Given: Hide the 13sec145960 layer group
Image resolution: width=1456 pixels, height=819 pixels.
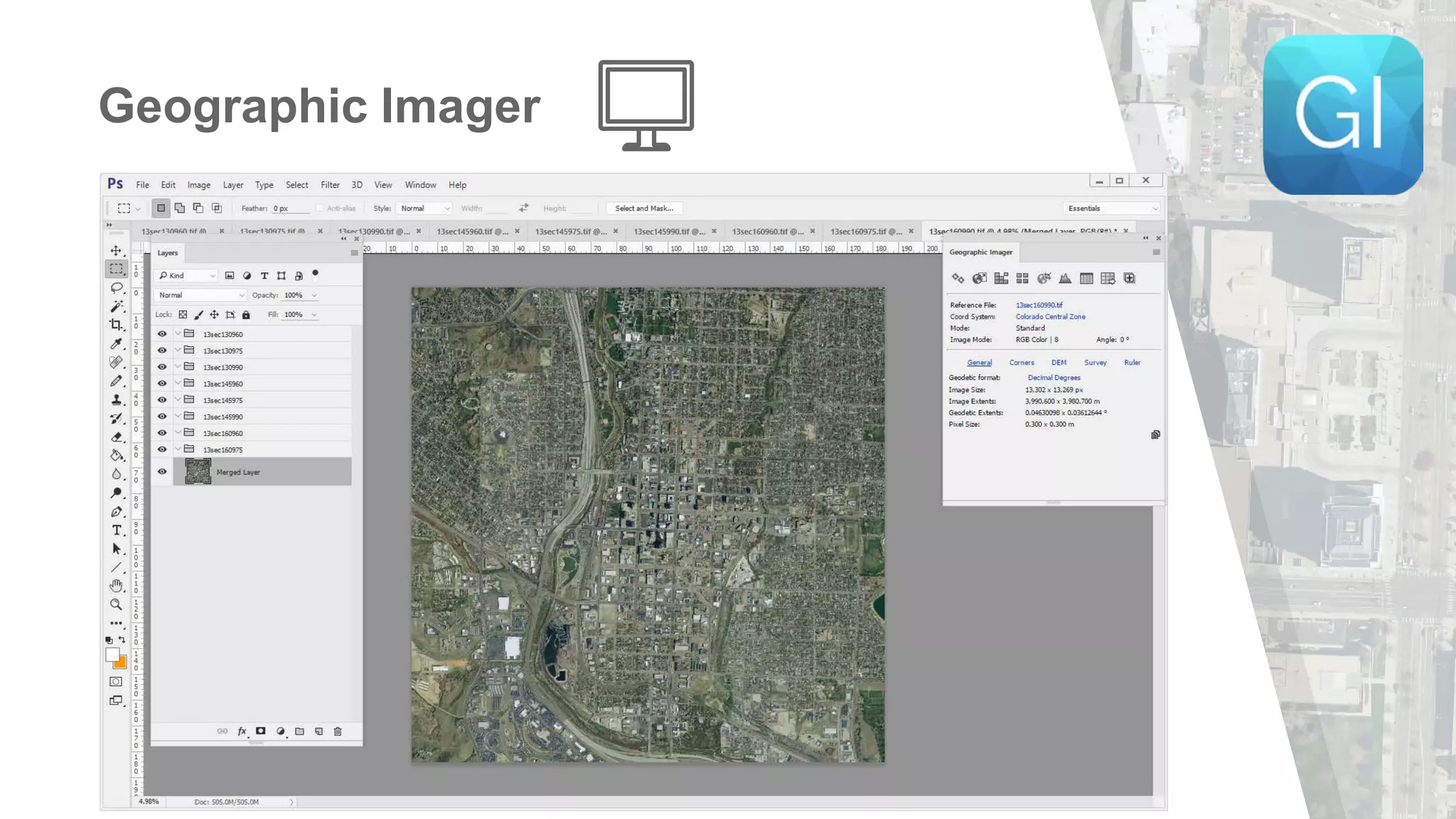Looking at the screenshot, I should (x=162, y=383).
